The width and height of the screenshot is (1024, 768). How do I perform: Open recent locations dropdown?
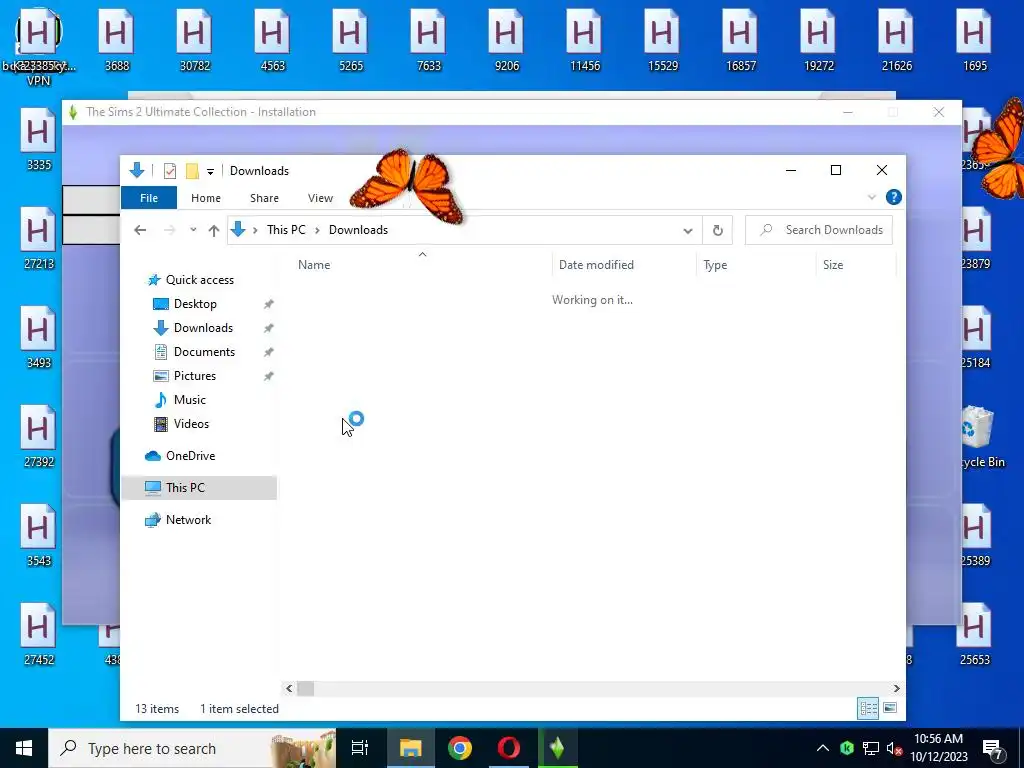click(193, 230)
